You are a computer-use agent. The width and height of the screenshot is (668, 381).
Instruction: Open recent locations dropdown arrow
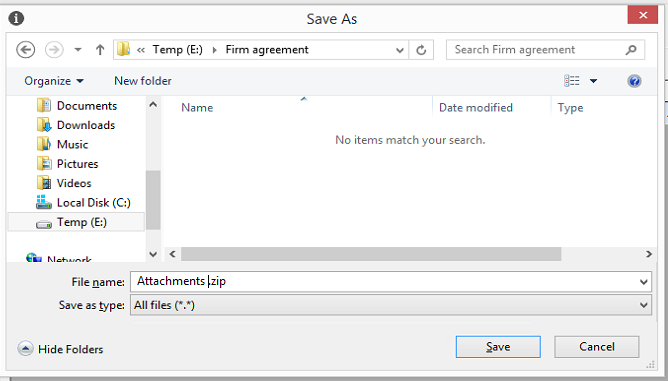[x=78, y=50]
